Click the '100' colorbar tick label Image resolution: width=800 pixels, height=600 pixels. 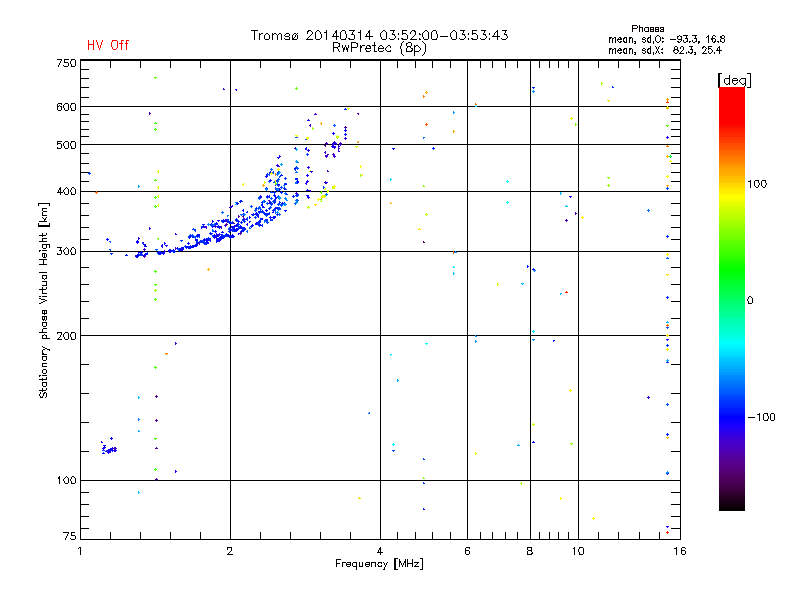coord(757,184)
